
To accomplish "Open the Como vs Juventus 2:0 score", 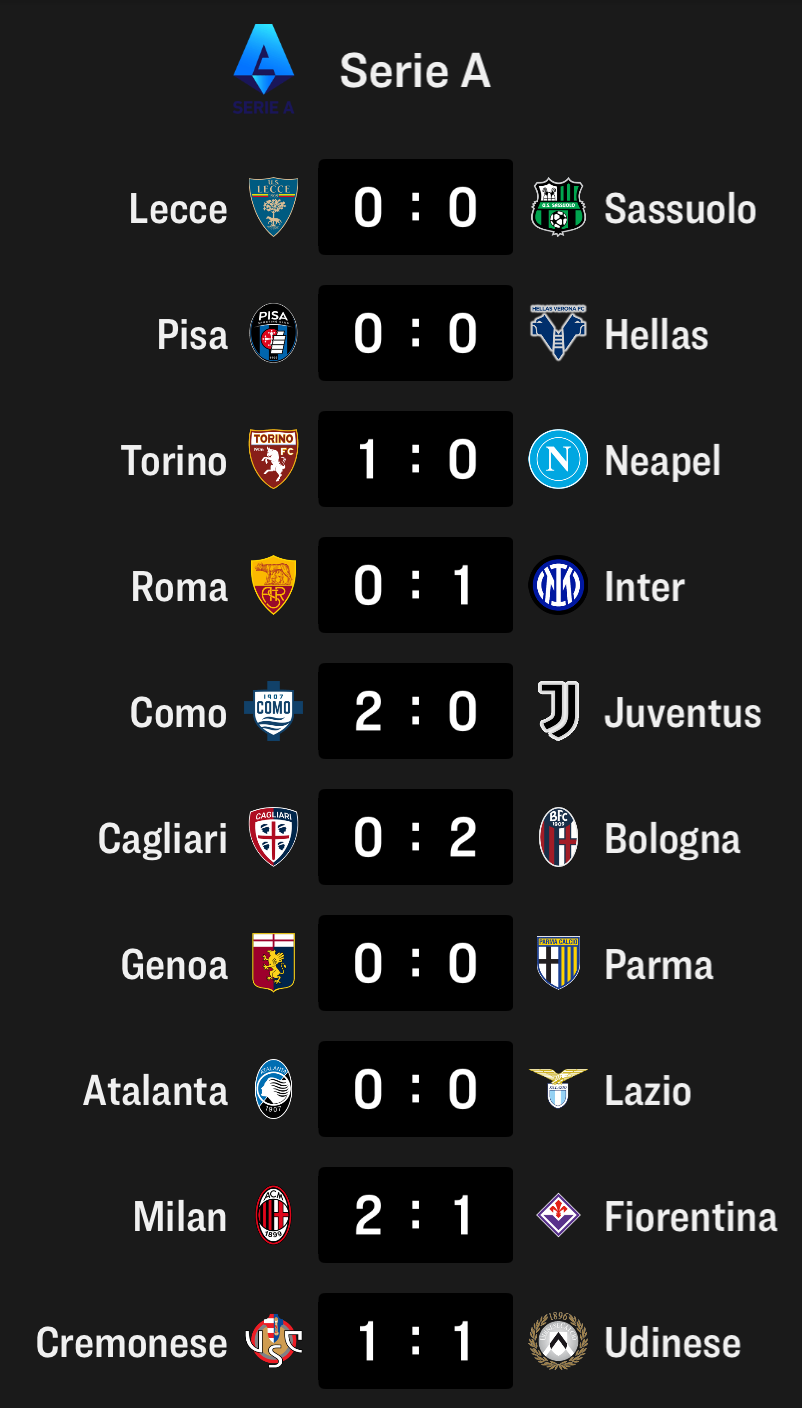I will (x=415, y=711).
